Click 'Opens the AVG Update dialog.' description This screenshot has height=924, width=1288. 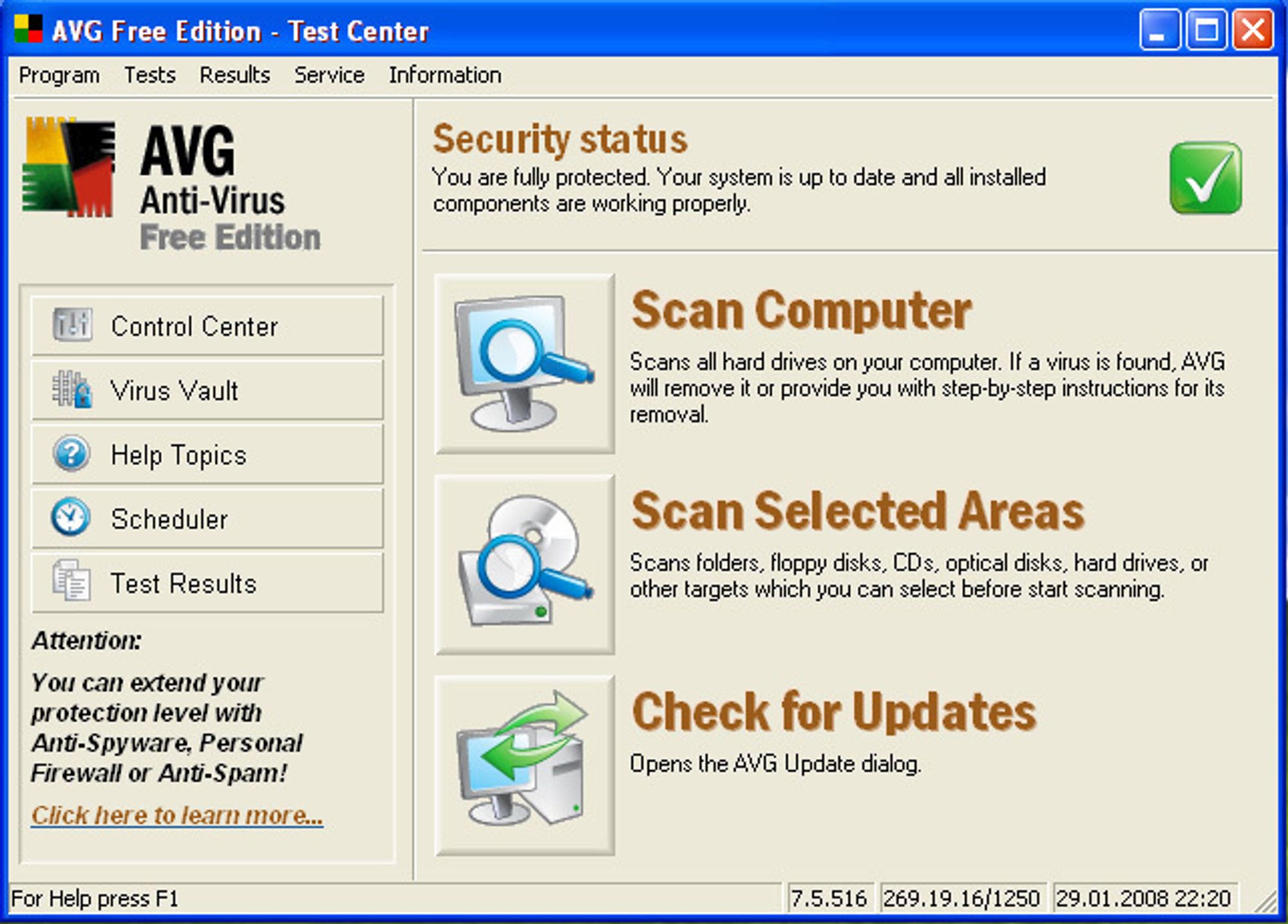pyautogui.click(x=775, y=764)
